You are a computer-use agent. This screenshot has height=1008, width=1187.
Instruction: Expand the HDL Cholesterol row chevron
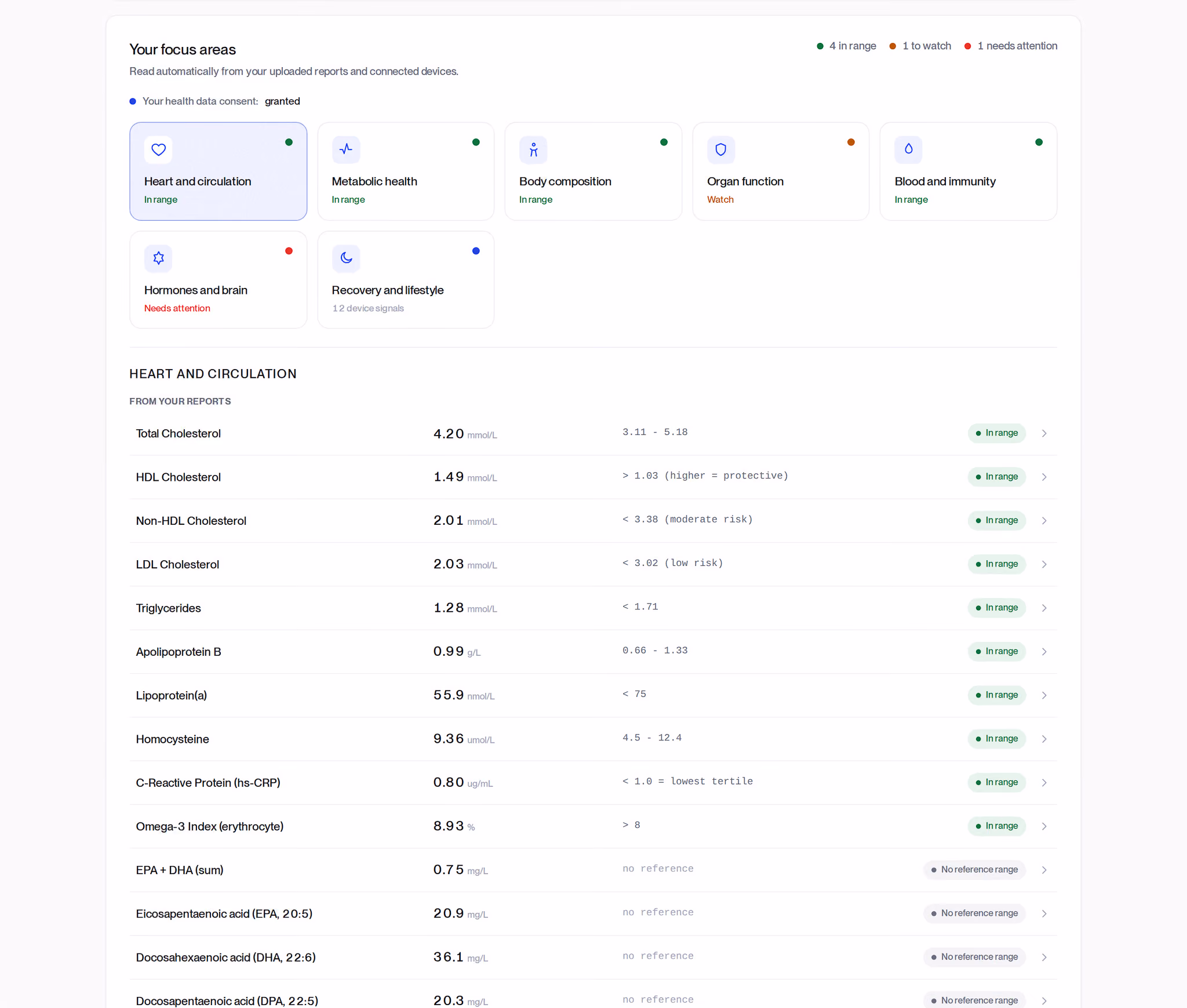(x=1044, y=477)
